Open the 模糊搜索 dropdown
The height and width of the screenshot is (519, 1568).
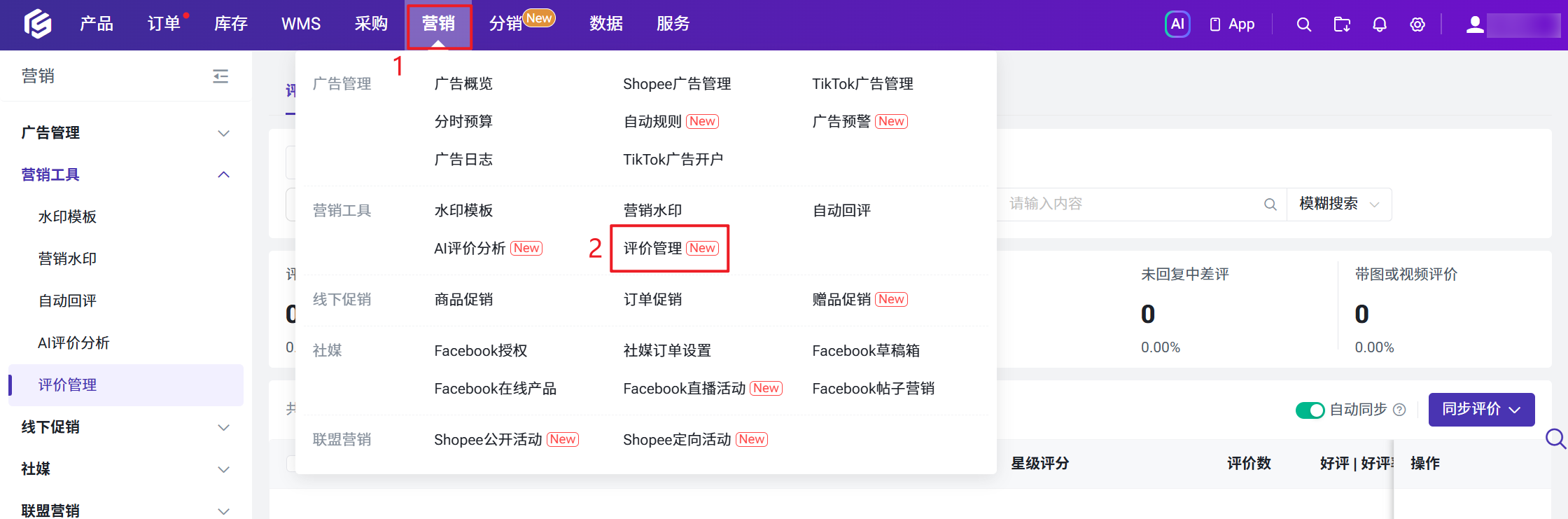1339,205
